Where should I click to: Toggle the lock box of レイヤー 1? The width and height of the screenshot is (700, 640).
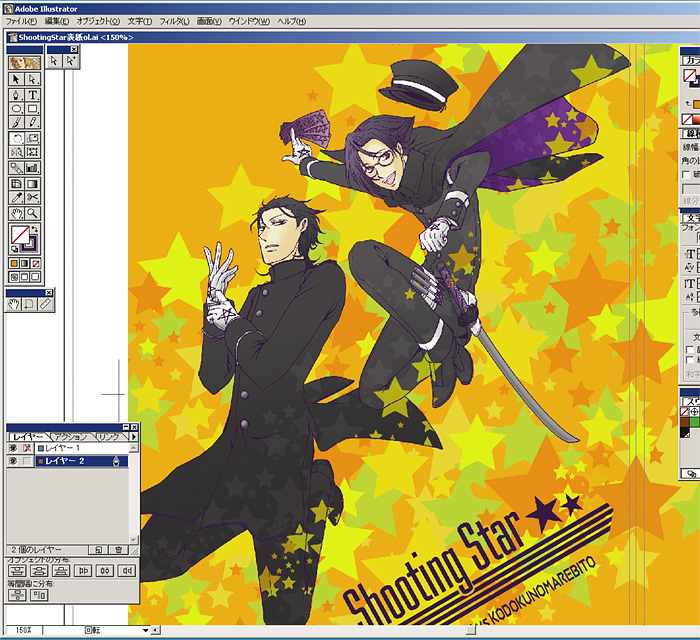click(x=27, y=448)
